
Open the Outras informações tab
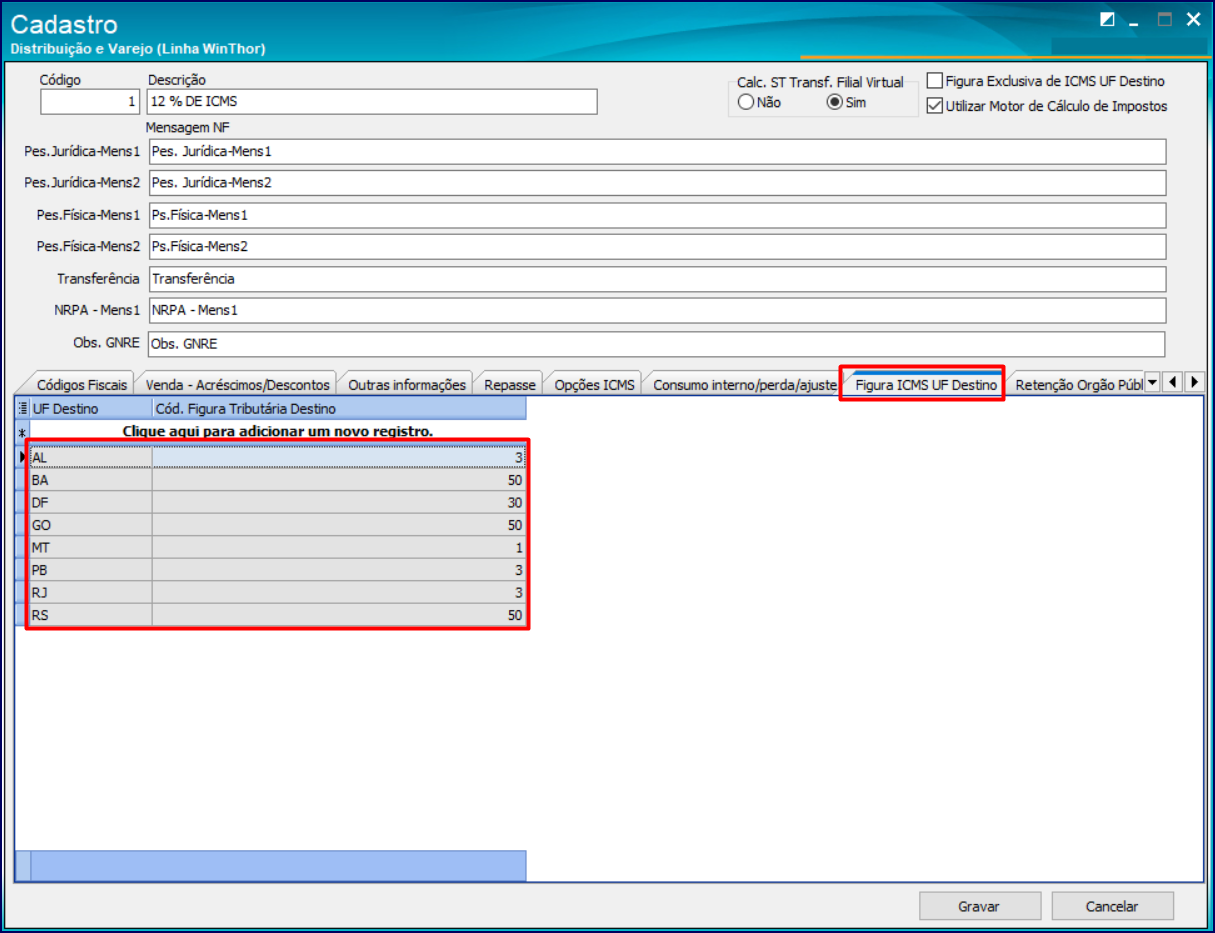[x=407, y=384]
